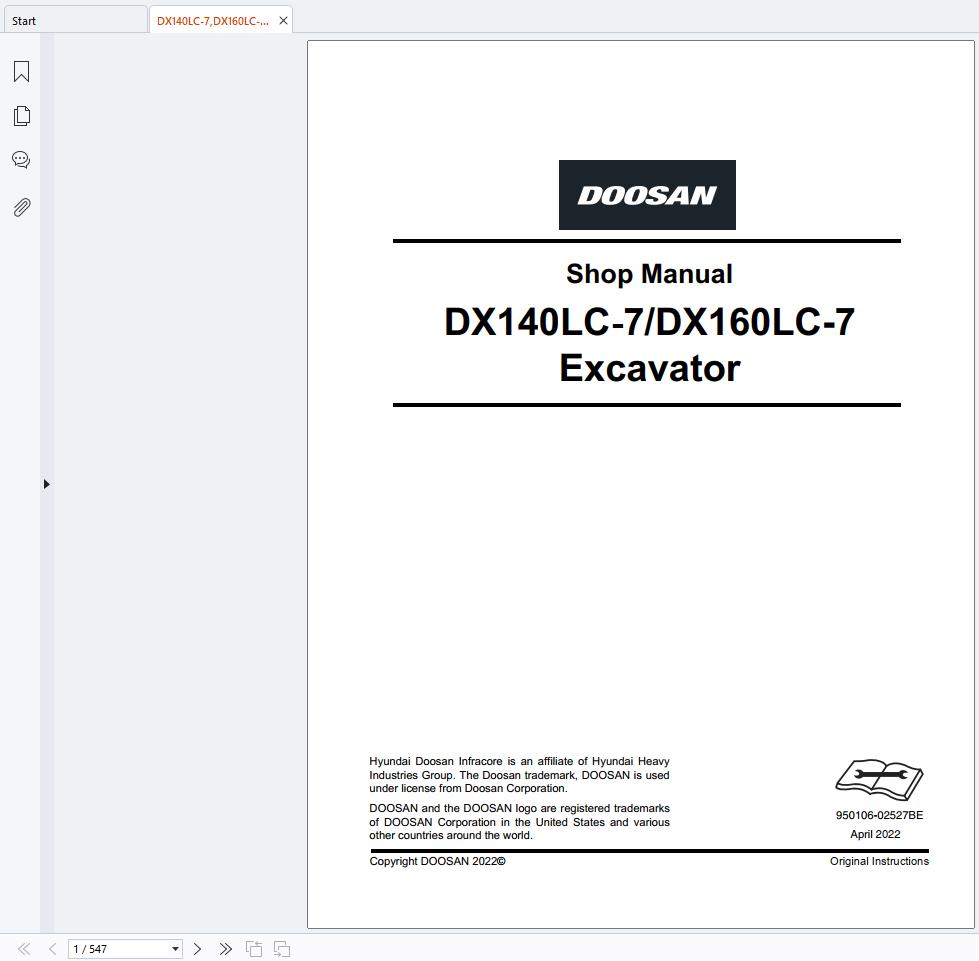Expand the side navigation panel arrow
This screenshot has width=979, height=961.
(46, 484)
